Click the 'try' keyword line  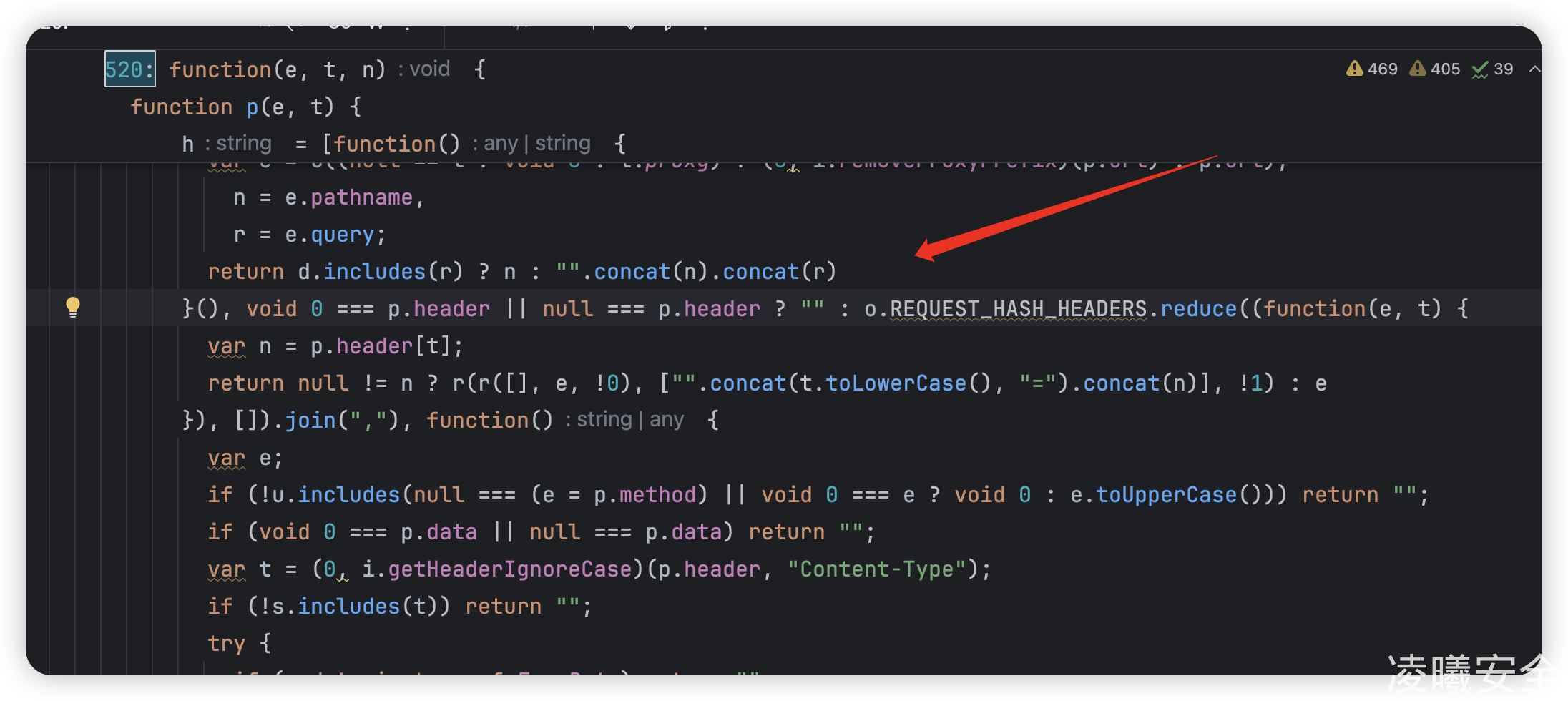pos(226,643)
